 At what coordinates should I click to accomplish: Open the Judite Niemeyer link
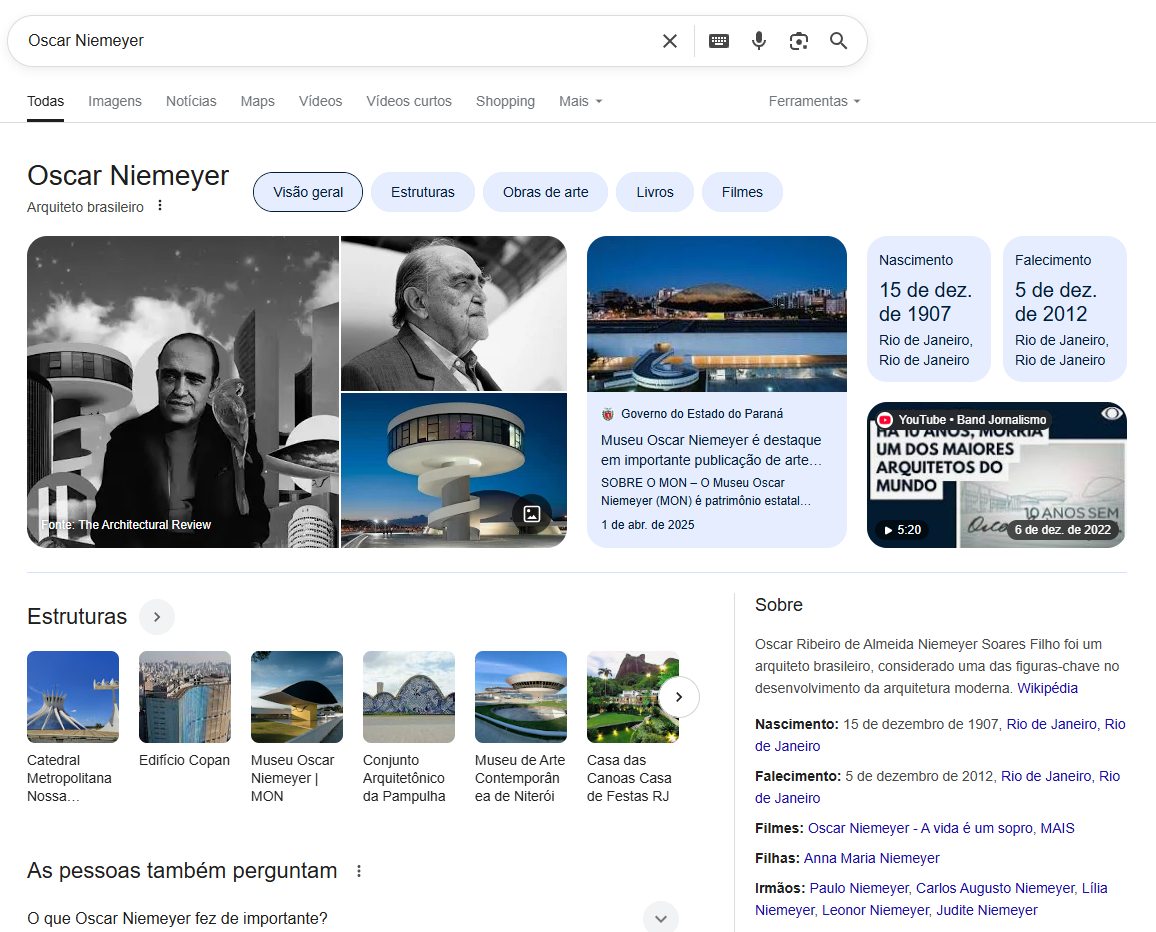coord(986,910)
